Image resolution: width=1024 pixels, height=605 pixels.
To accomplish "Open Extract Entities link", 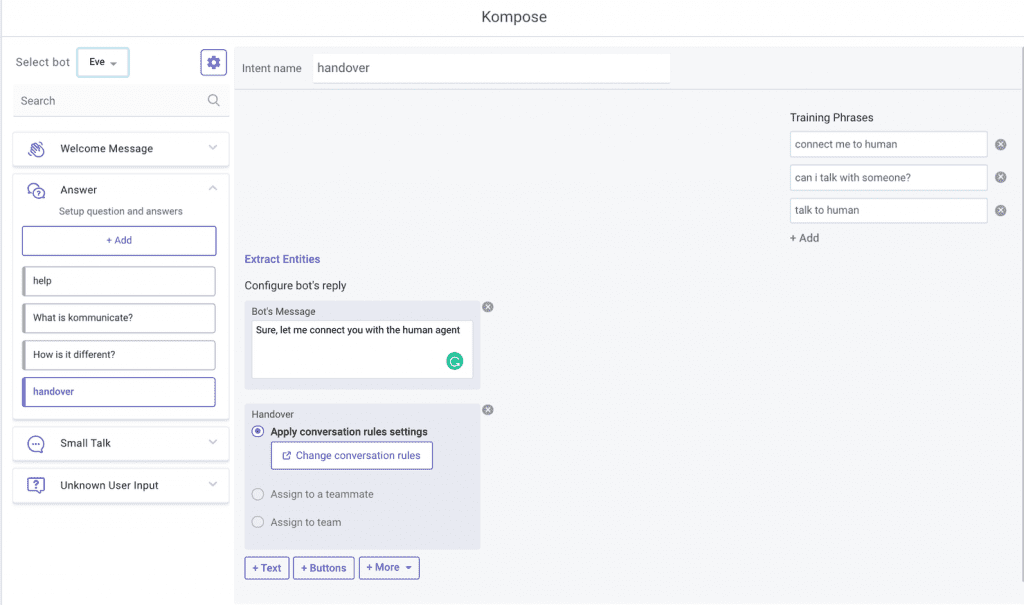I will coord(282,259).
